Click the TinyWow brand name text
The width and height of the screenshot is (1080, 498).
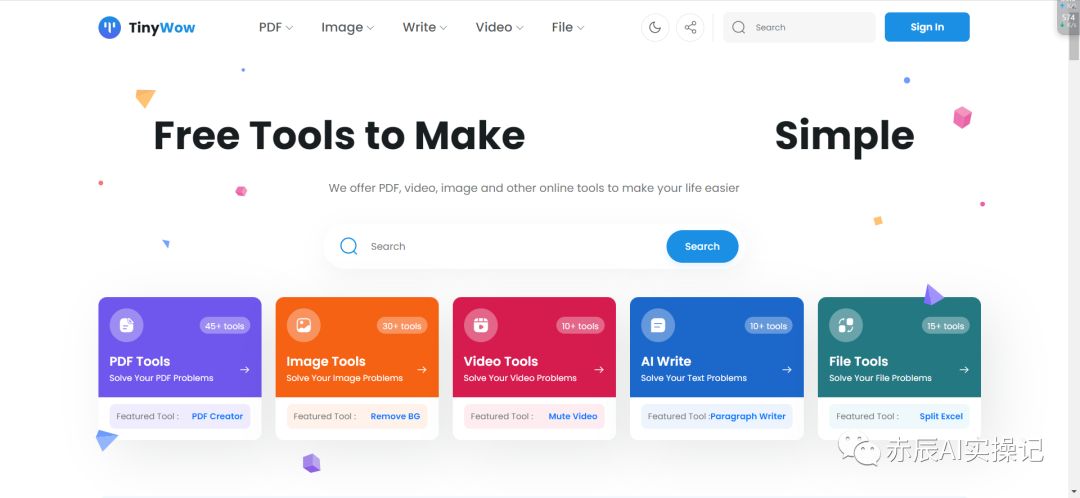pos(162,28)
